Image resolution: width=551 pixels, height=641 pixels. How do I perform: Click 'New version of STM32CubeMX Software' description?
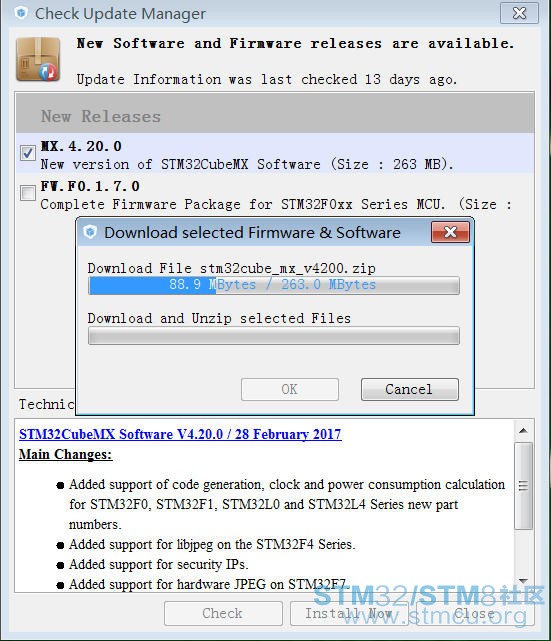pyautogui.click(x=247, y=164)
